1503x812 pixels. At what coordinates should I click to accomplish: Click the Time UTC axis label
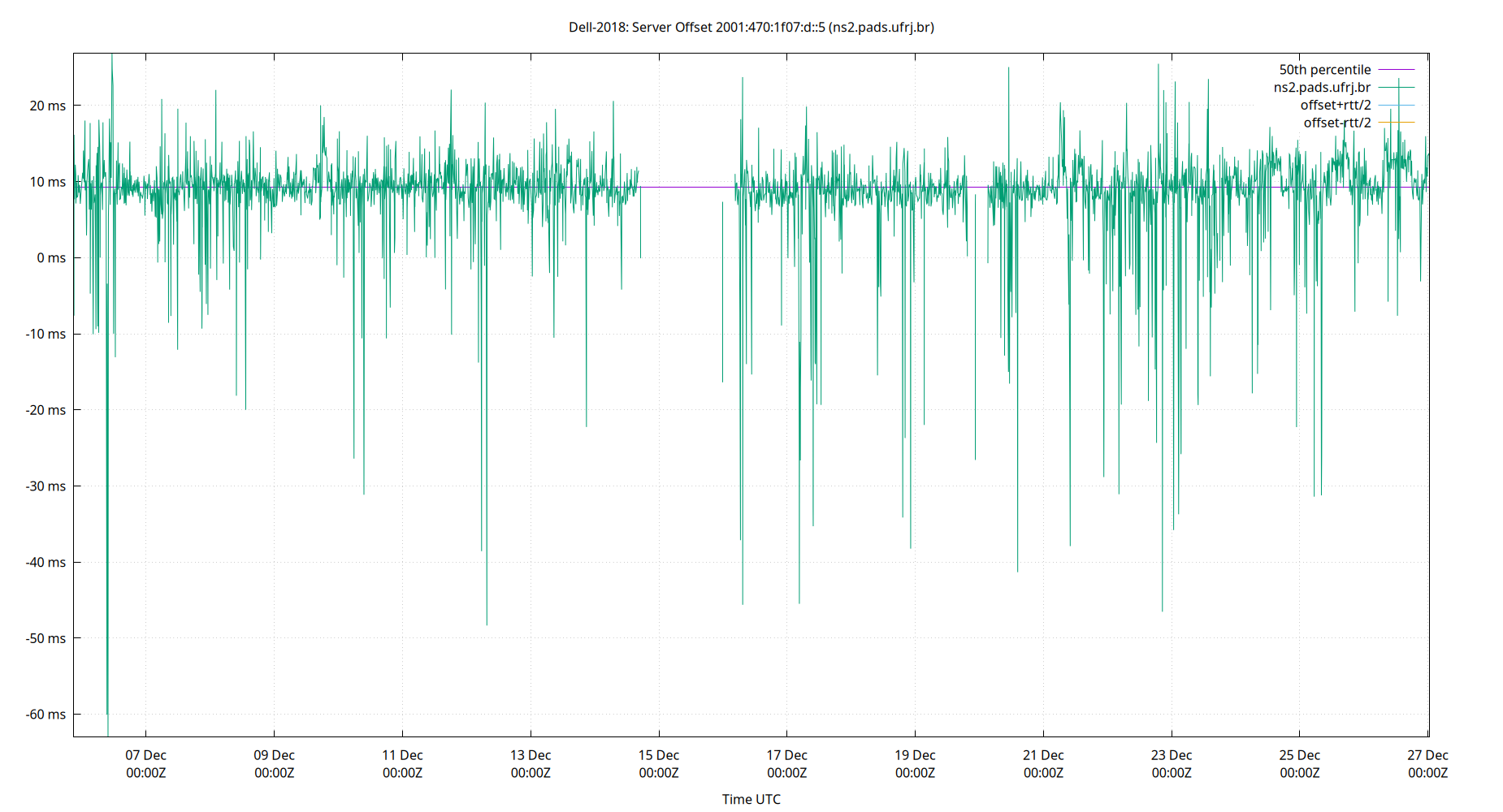pos(751,799)
